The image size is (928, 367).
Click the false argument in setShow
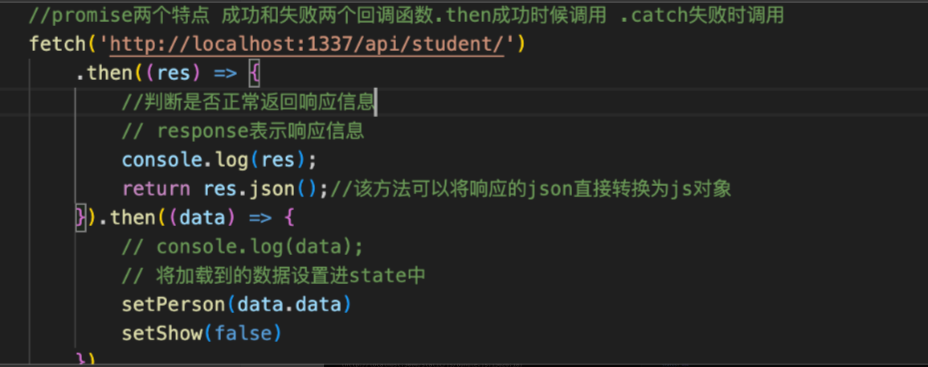point(242,334)
